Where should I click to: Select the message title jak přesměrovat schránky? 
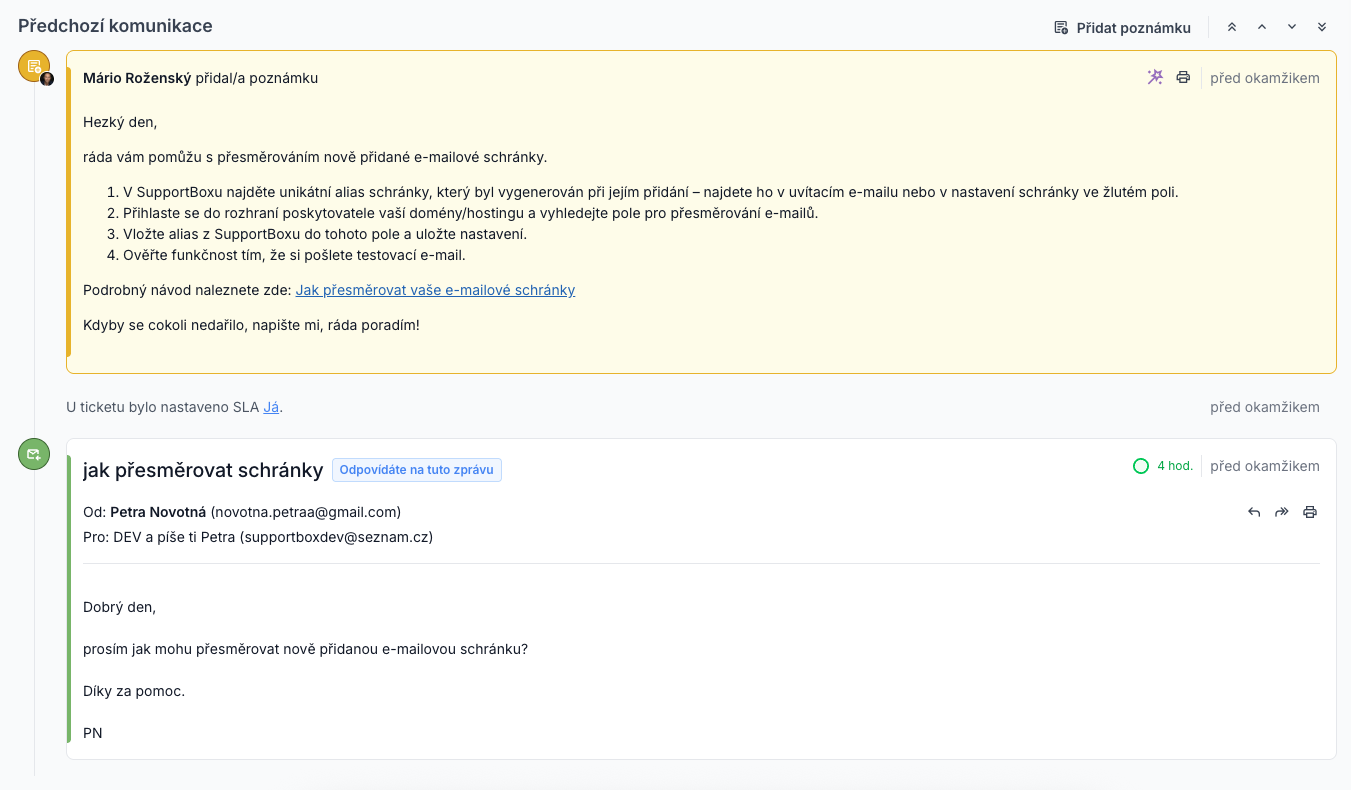203,470
